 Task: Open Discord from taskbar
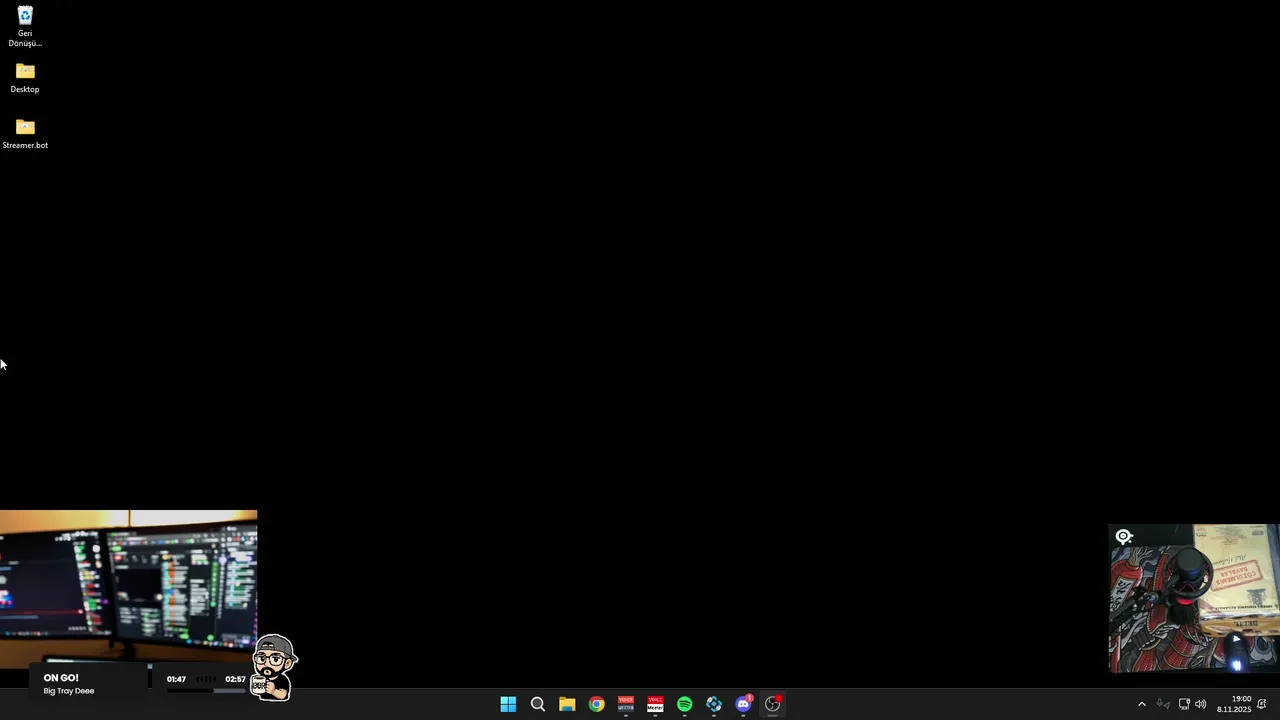pos(743,704)
